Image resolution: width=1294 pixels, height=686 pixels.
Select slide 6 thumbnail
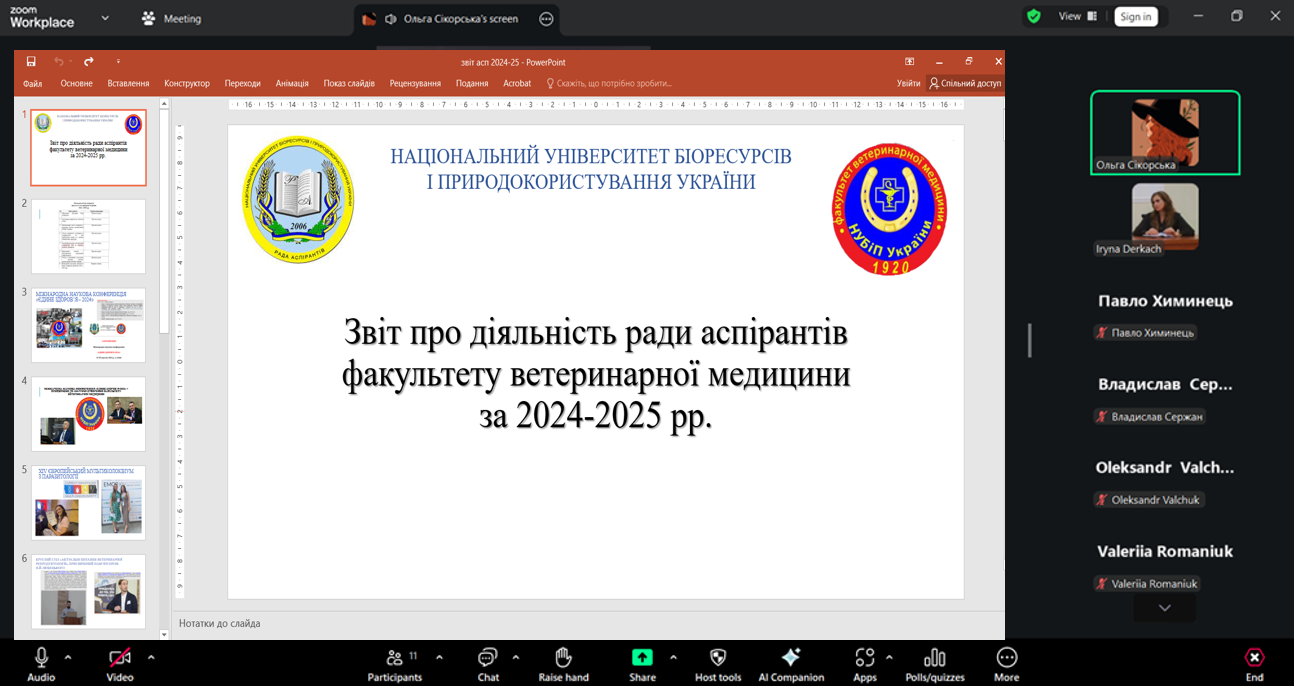click(88, 592)
